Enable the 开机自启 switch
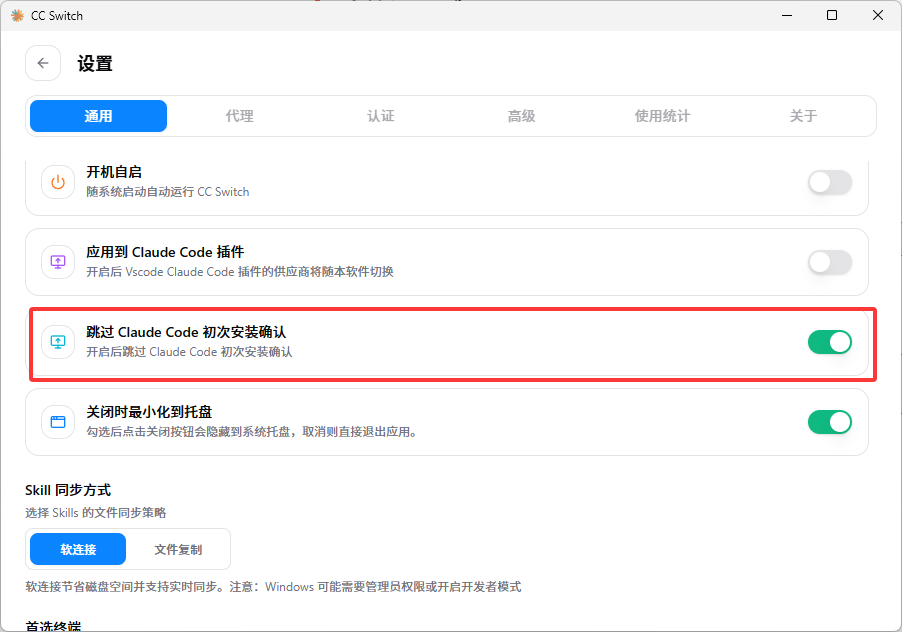Screen dimensions: 902x632 click(x=830, y=182)
